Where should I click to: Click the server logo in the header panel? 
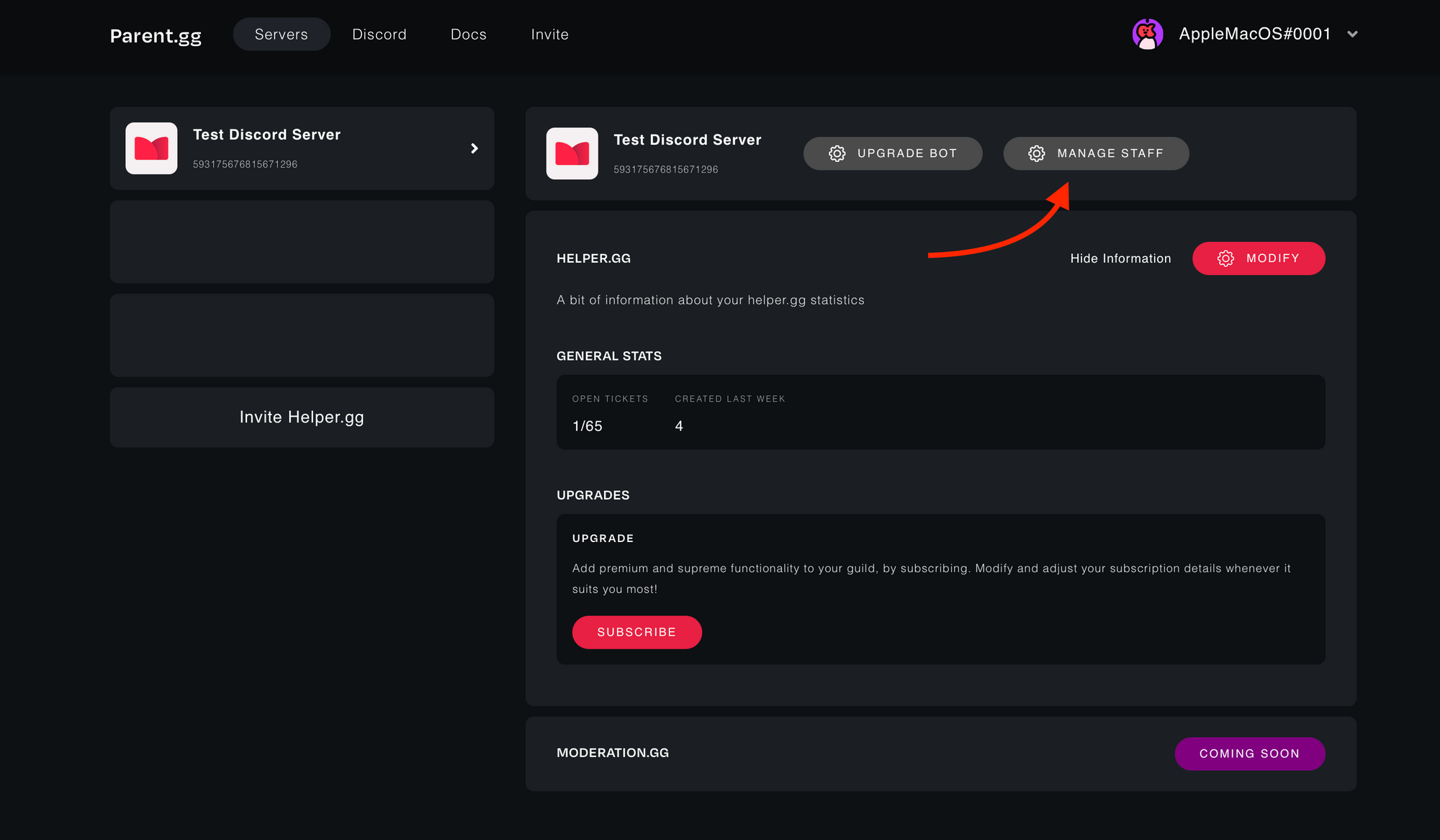pos(572,153)
